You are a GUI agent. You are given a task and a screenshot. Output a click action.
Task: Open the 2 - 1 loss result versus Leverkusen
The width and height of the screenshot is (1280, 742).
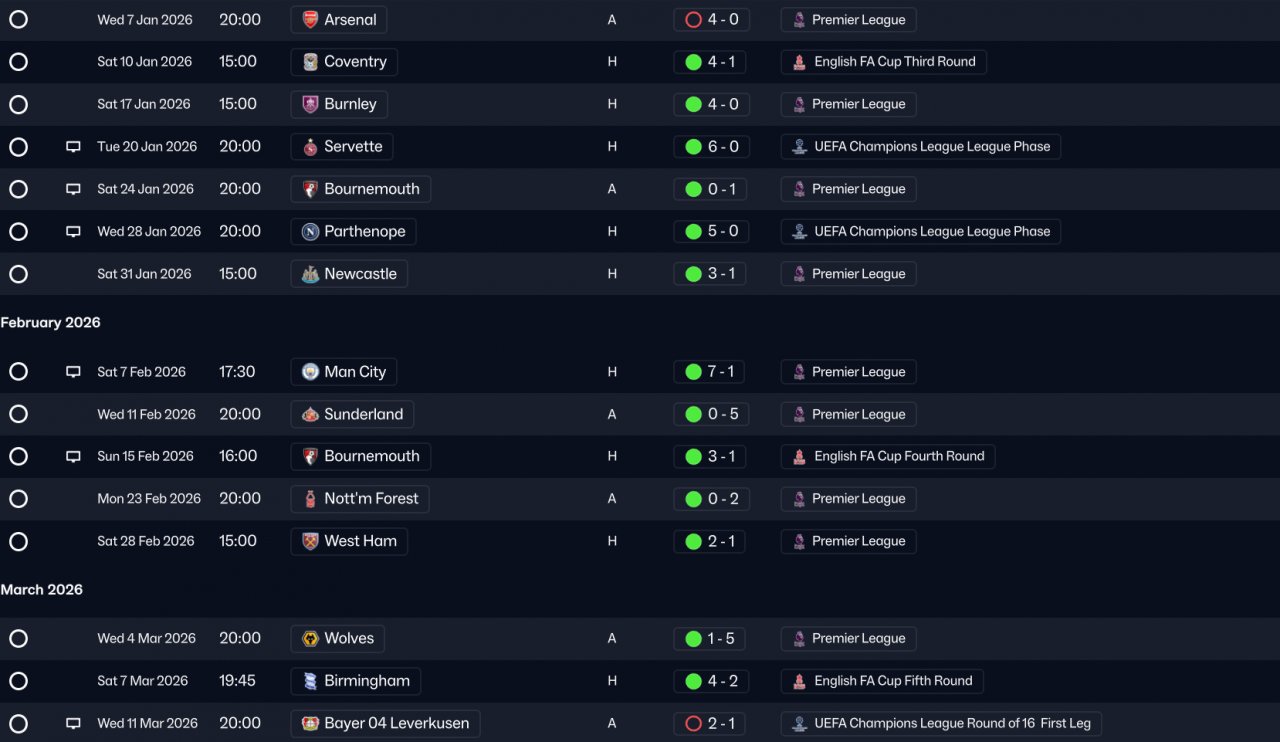[710, 723]
